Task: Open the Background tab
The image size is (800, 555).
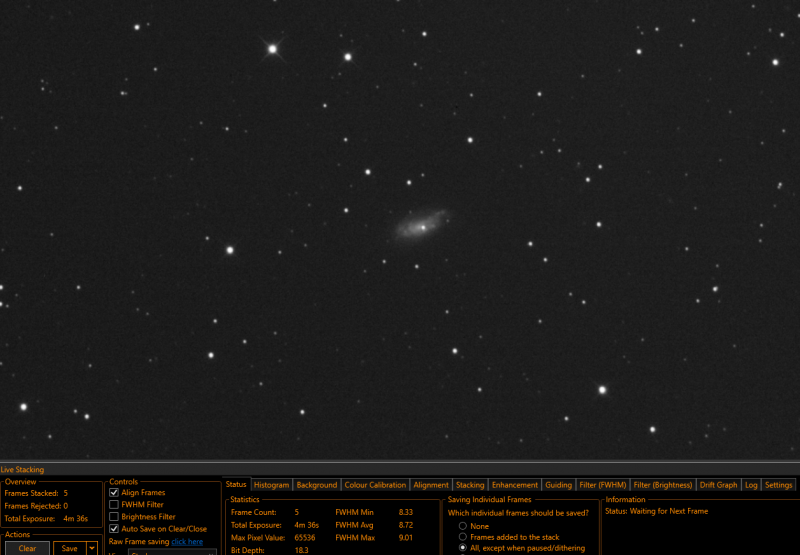Action: (317, 485)
